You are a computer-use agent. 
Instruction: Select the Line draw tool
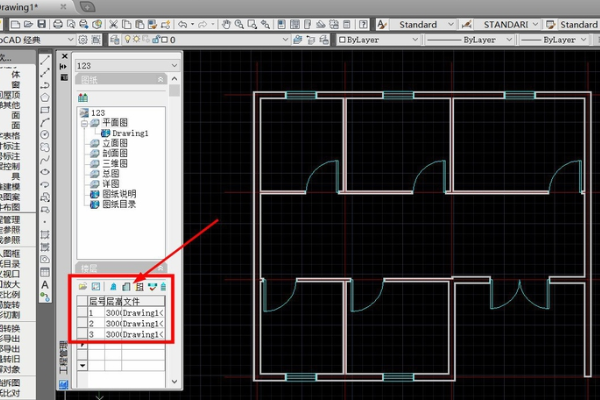[x=46, y=60]
